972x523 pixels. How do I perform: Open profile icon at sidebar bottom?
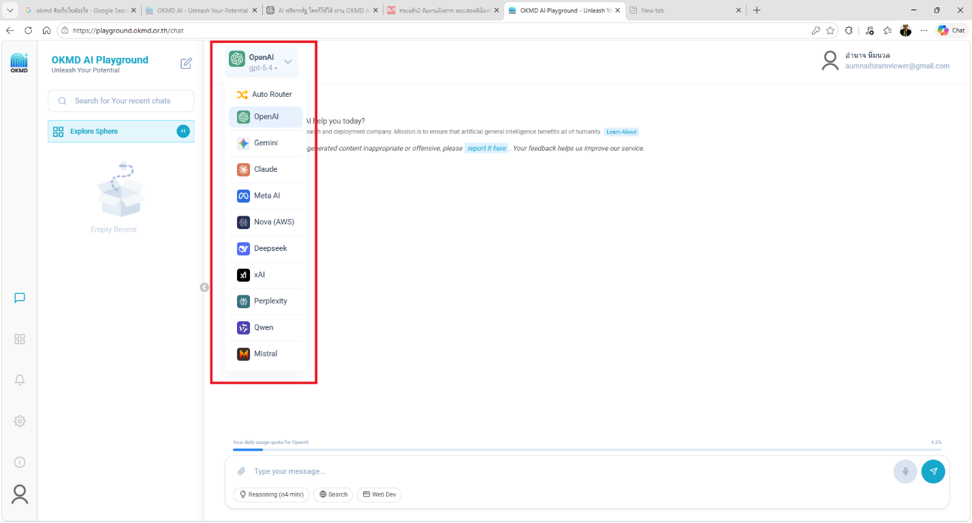[x=20, y=494]
